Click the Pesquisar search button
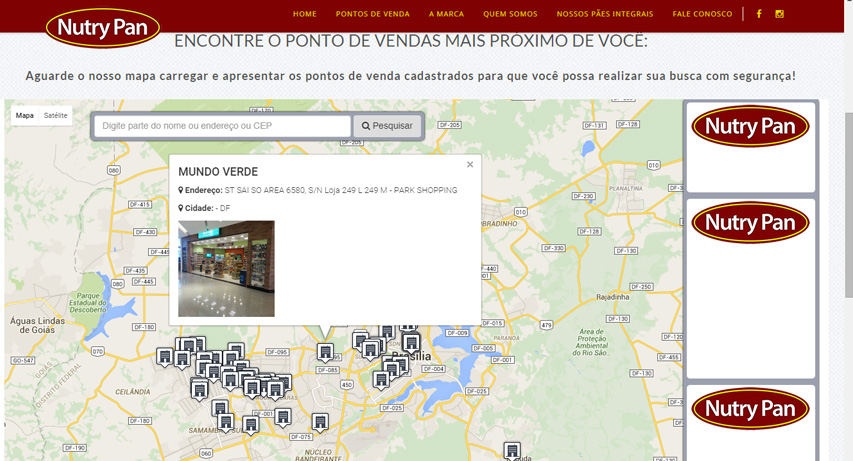The image size is (853, 461). [387, 126]
